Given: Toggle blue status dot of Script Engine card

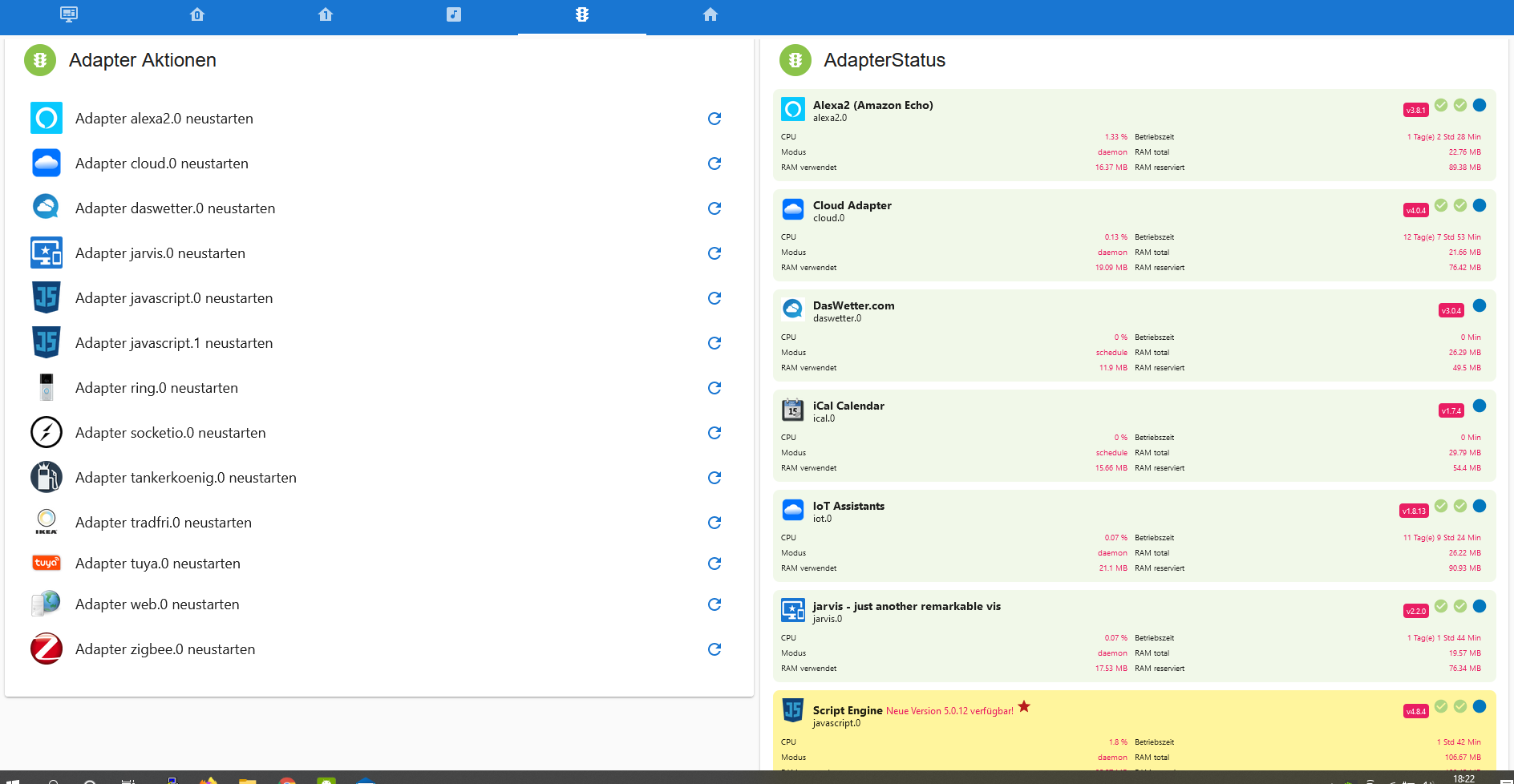Looking at the screenshot, I should [x=1480, y=706].
